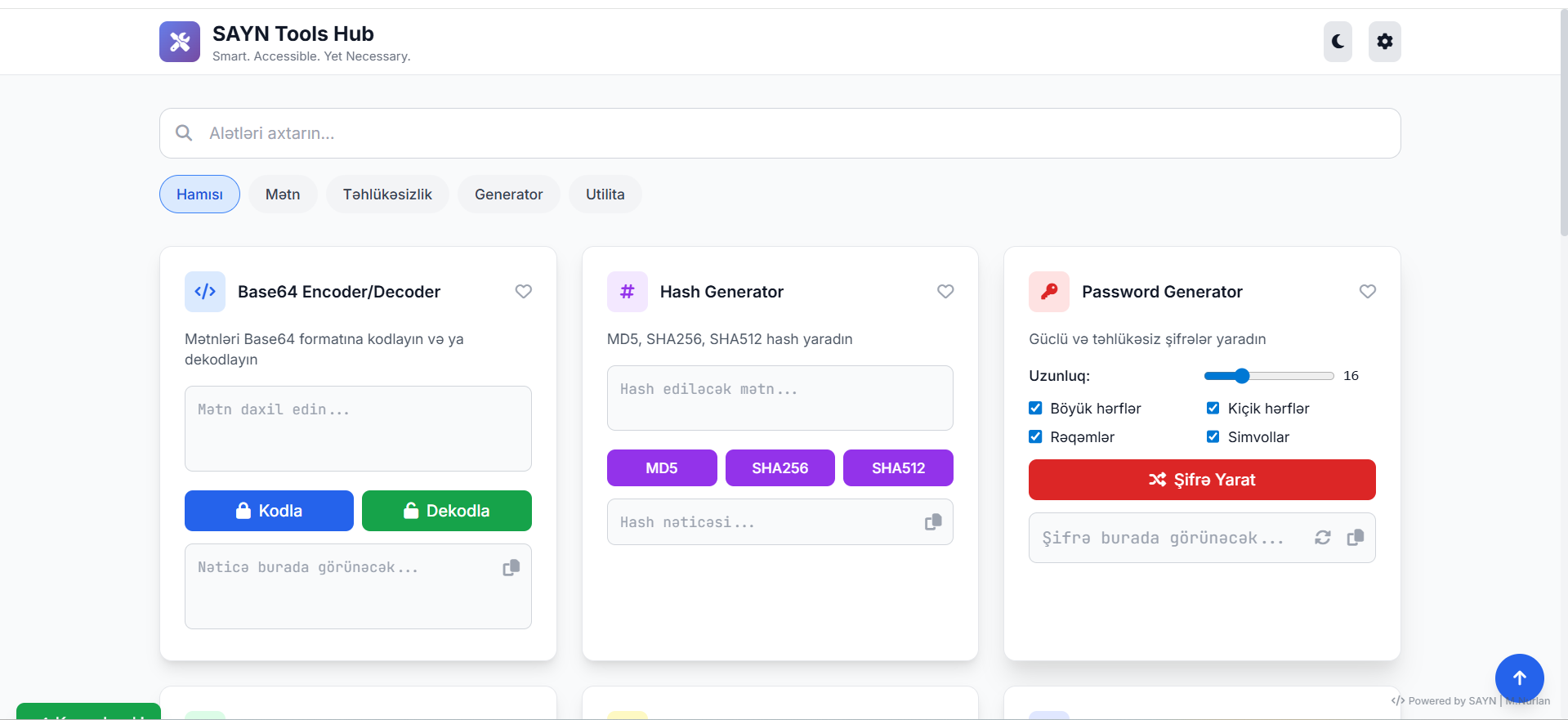
Task: Favorite the Password Generator tool
Action: (1367, 292)
